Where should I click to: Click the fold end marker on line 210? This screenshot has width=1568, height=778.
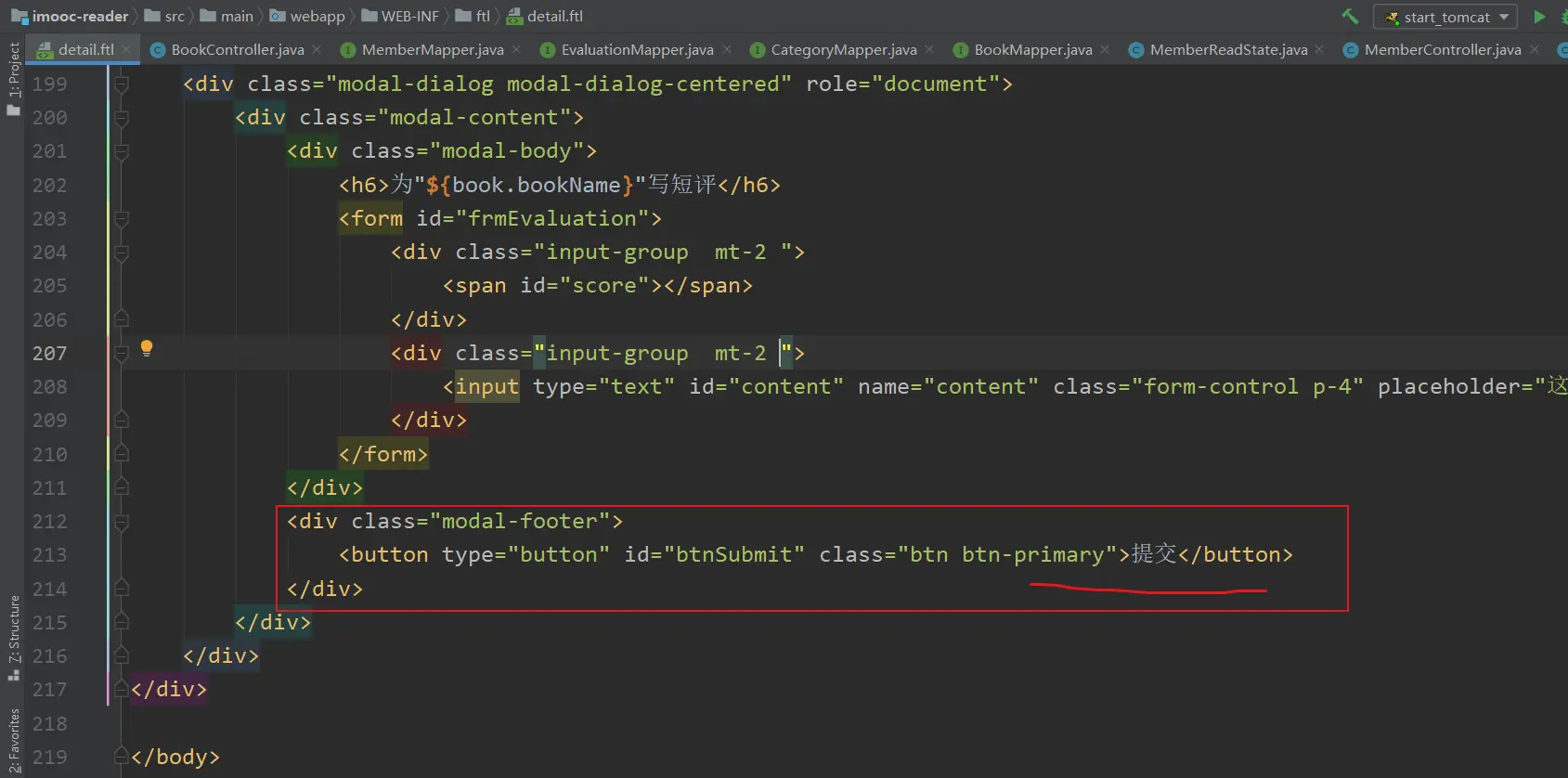pyautogui.click(x=121, y=454)
